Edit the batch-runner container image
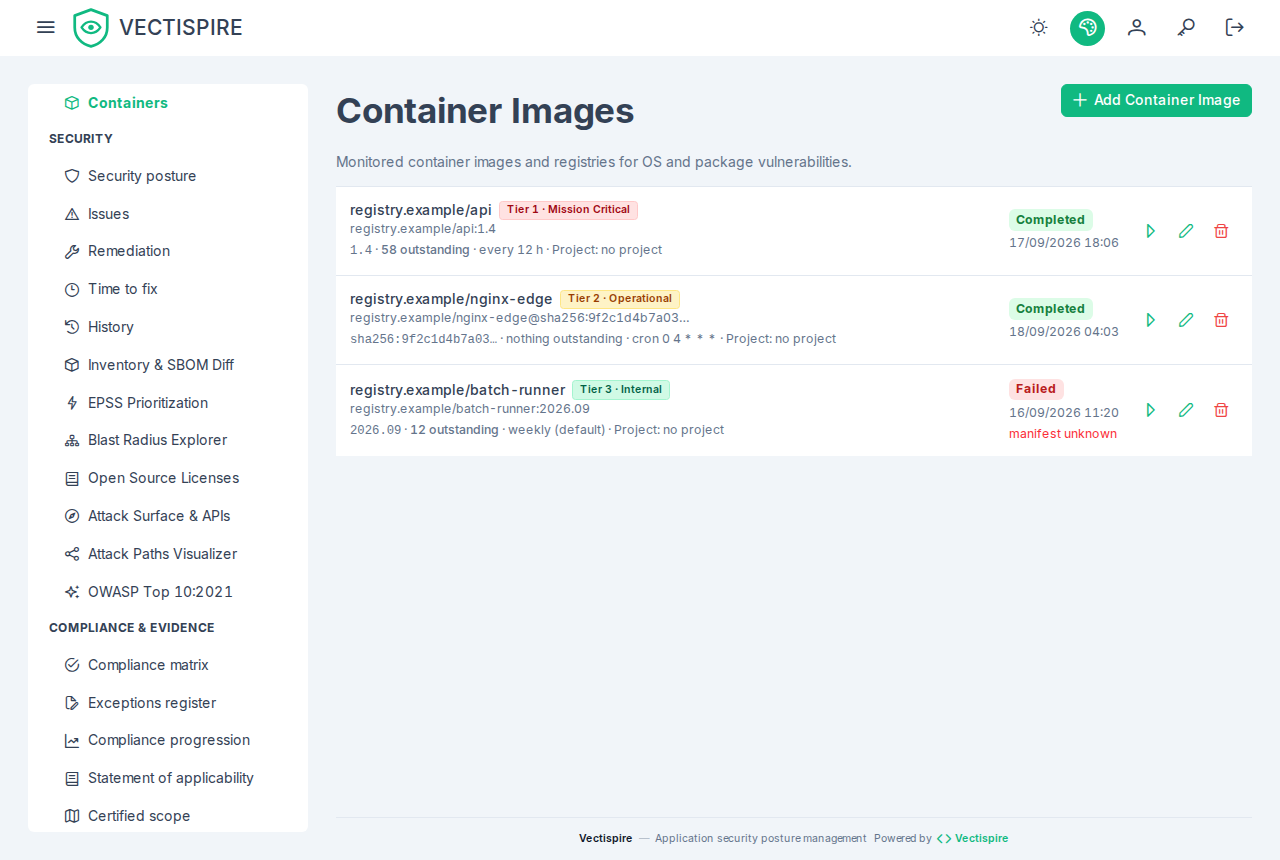Viewport: 1280px width, 860px height. pos(1186,410)
